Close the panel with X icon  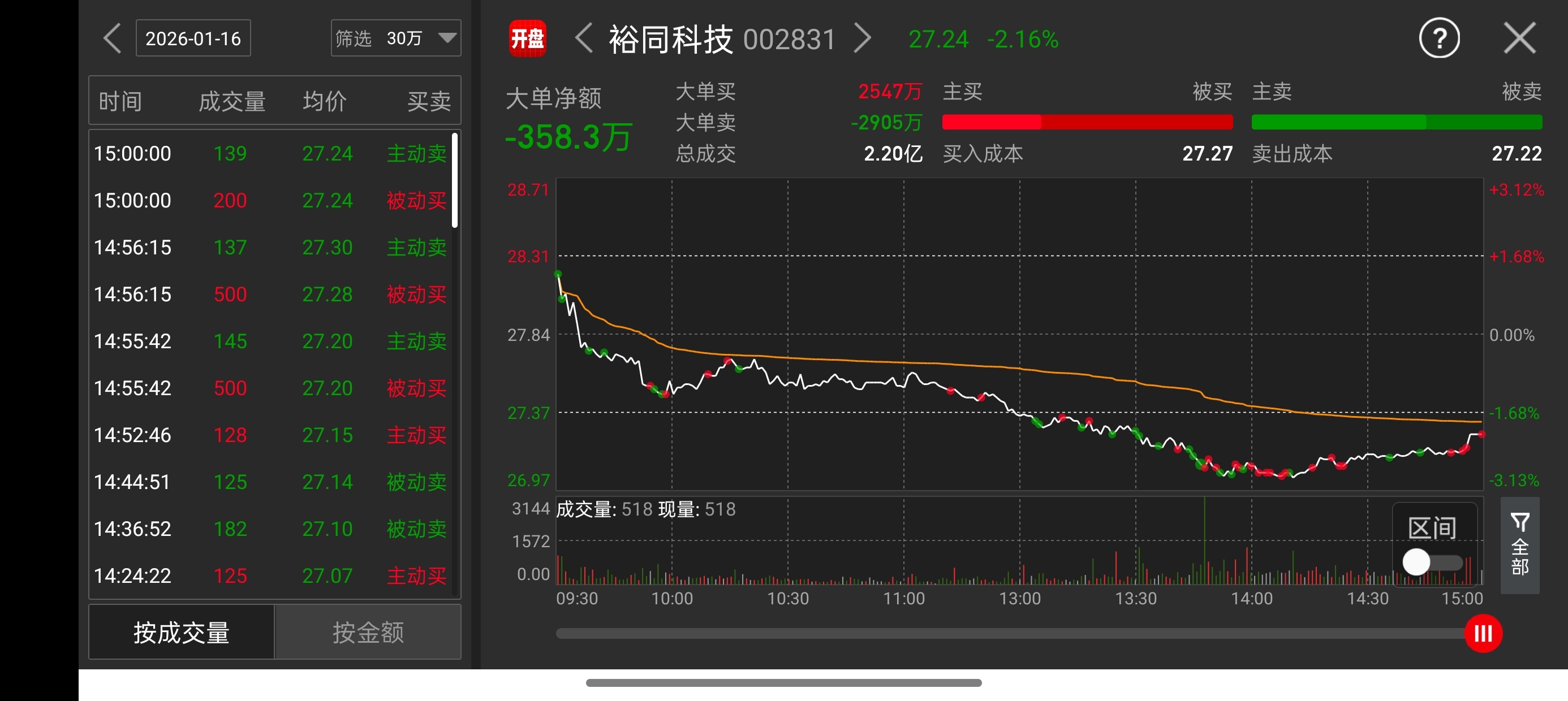point(1520,39)
